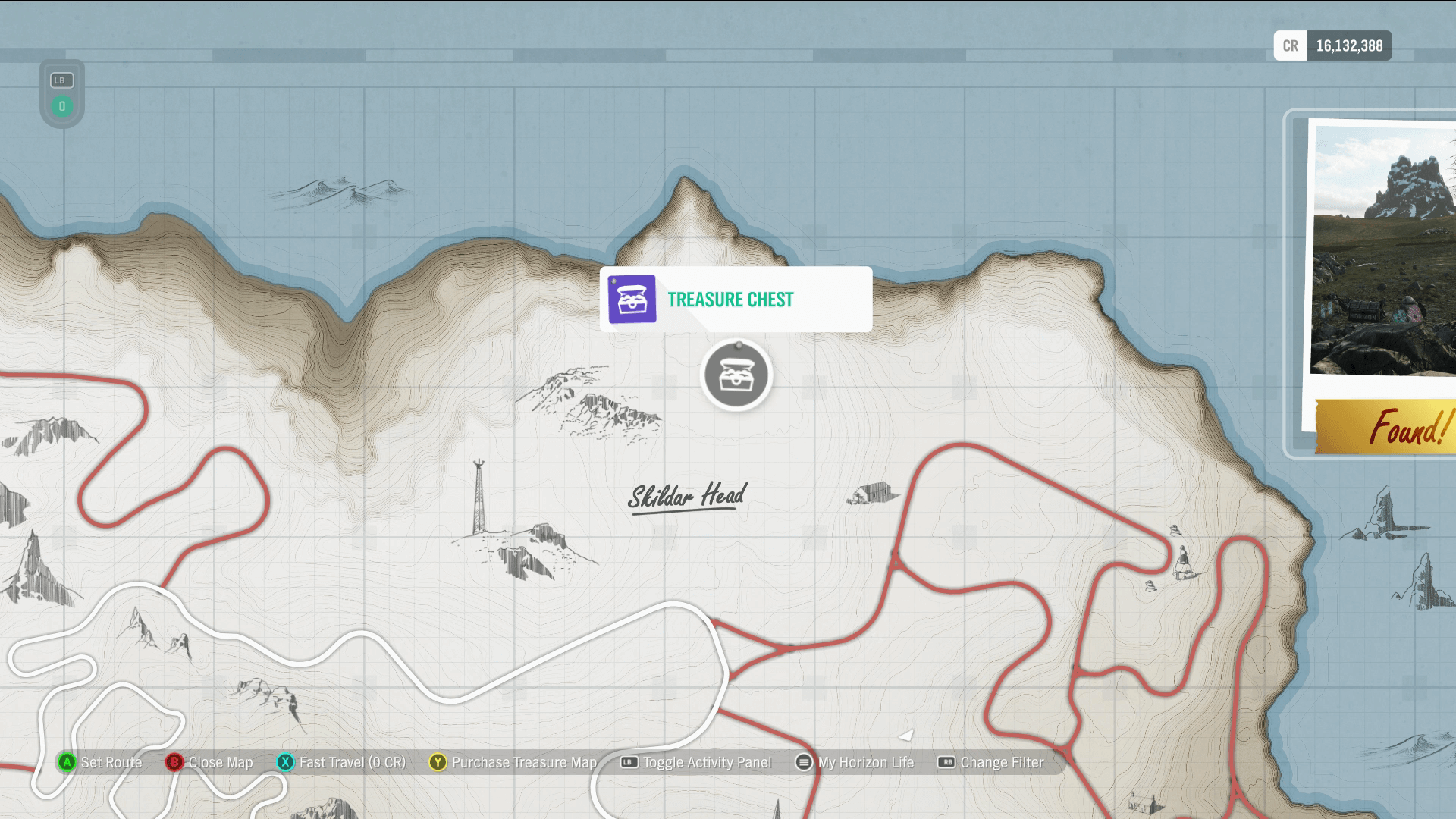Select the cabin building landmark near Skildar Head
This screenshot has height=819, width=1456.
872,493
